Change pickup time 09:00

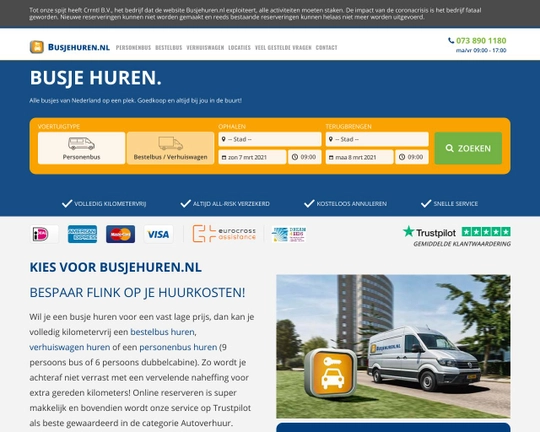pyautogui.click(x=305, y=157)
